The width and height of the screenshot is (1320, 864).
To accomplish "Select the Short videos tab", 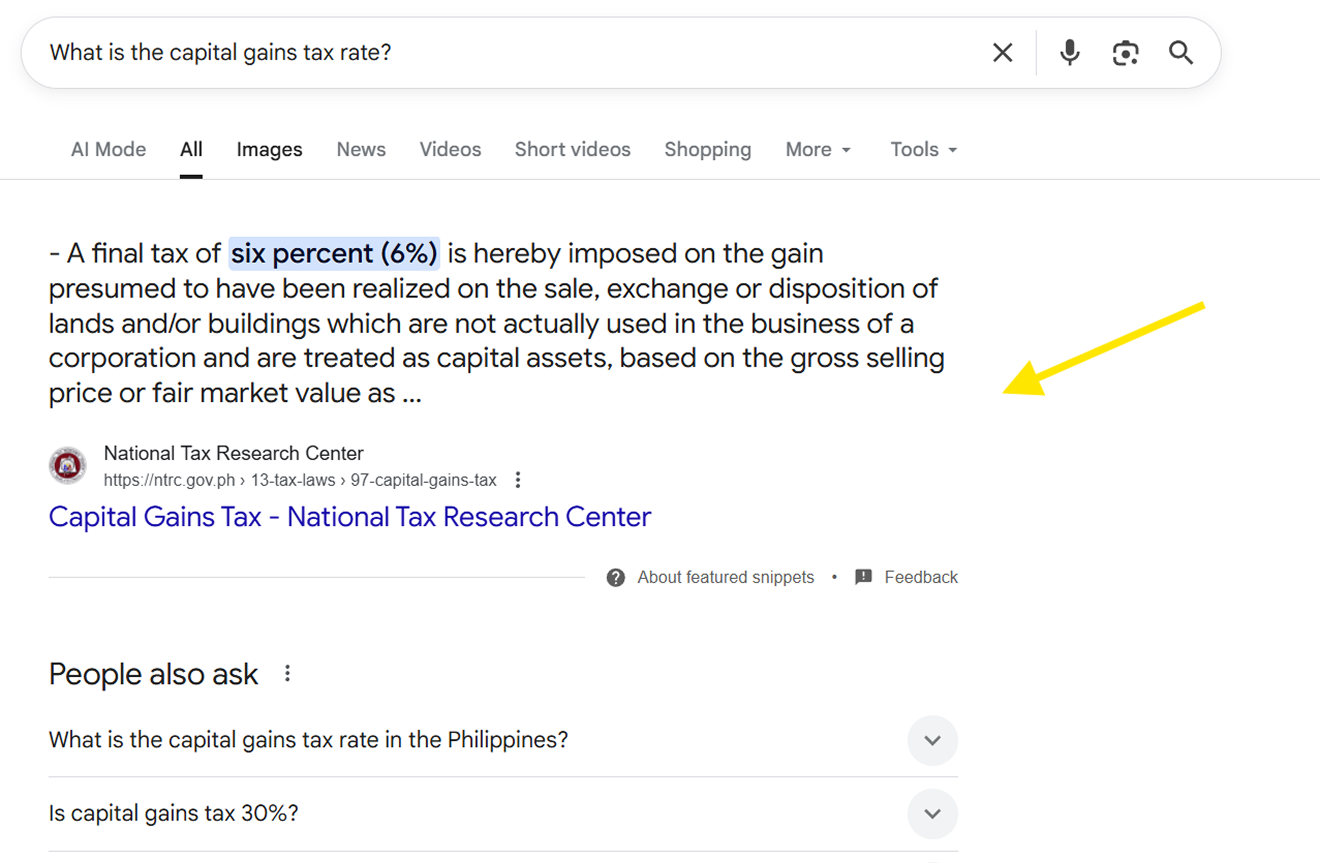I will [x=572, y=150].
